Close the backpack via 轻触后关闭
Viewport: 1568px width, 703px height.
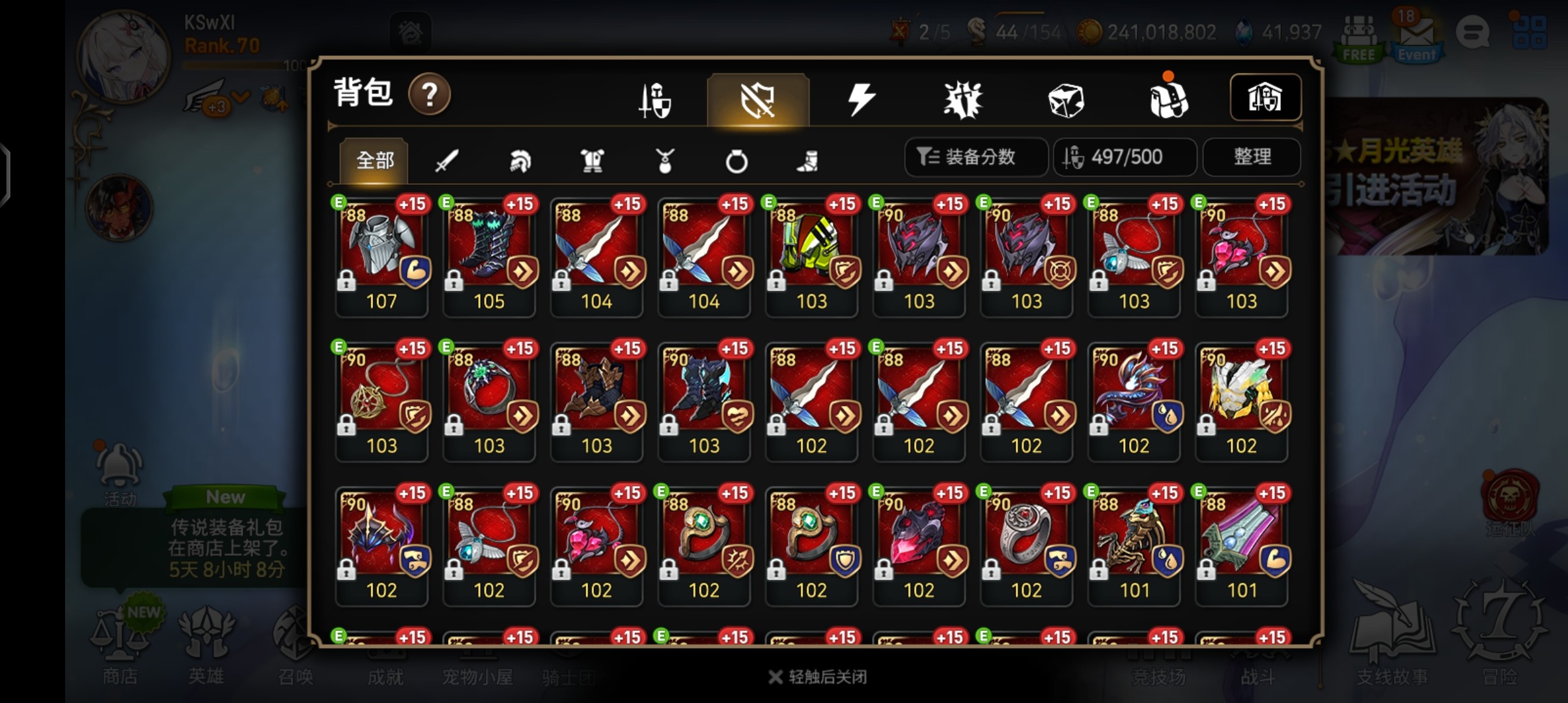818,677
